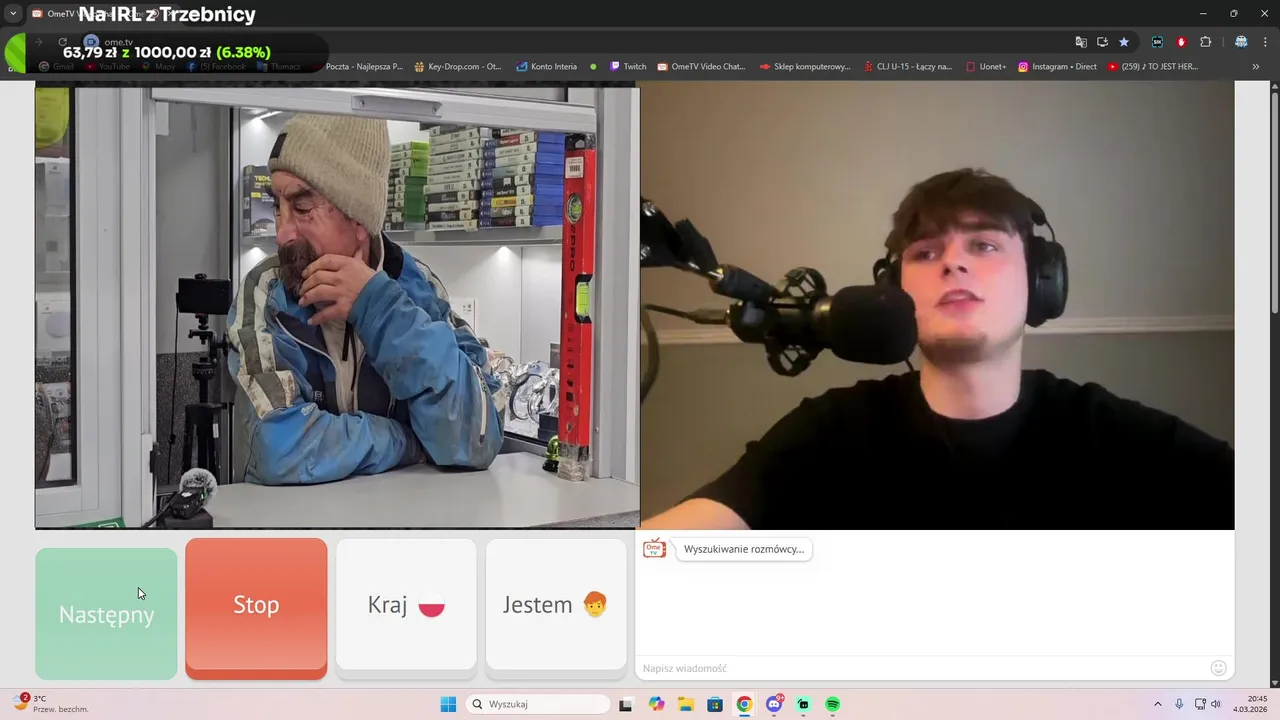Open Microsoft Store from the taskbar
This screenshot has height=720, width=1280.
click(715, 704)
